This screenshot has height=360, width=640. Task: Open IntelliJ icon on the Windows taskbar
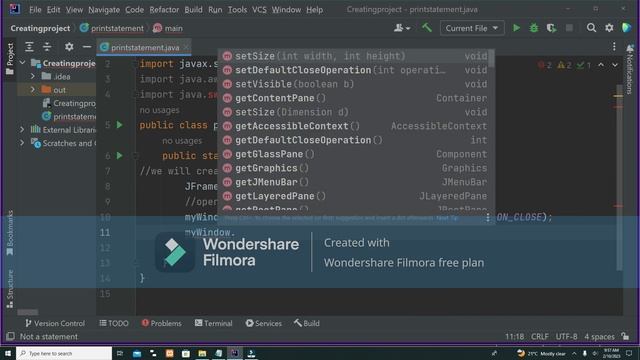(235, 353)
